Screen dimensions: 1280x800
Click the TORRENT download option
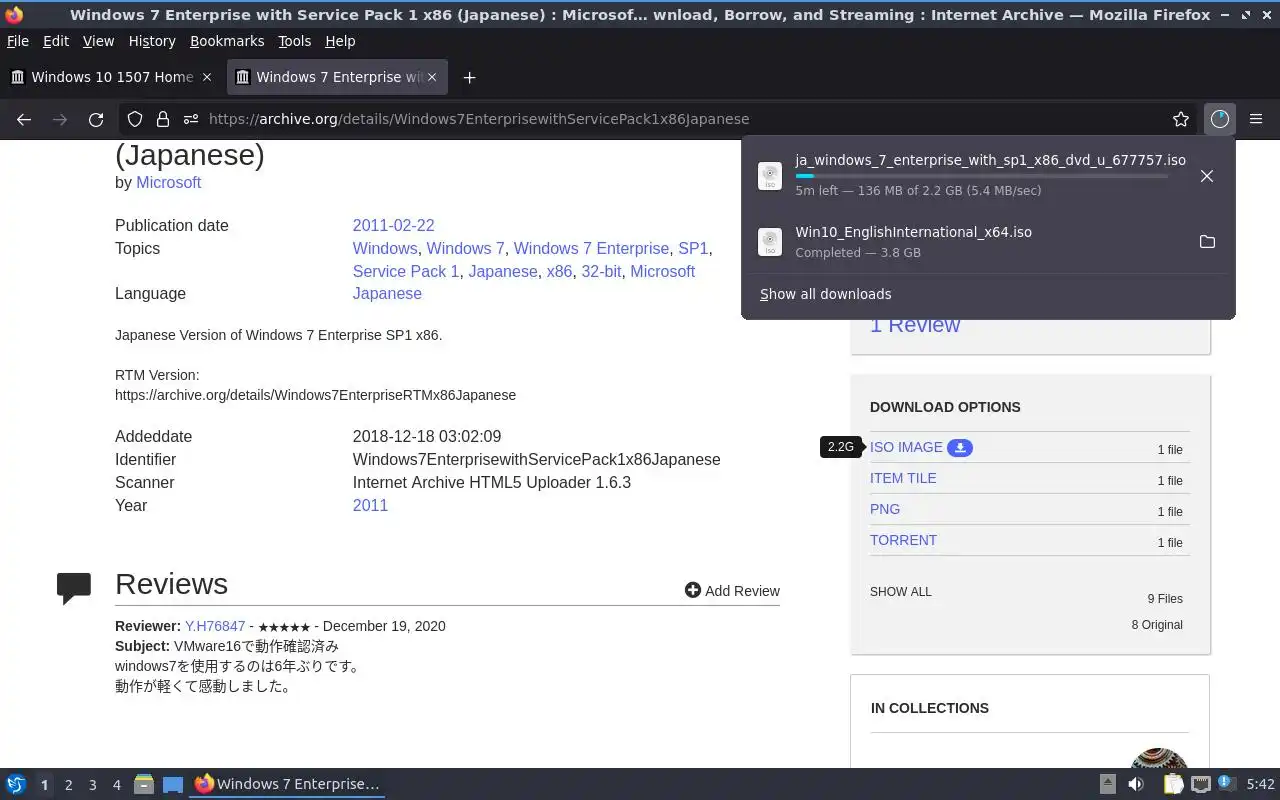(903, 540)
